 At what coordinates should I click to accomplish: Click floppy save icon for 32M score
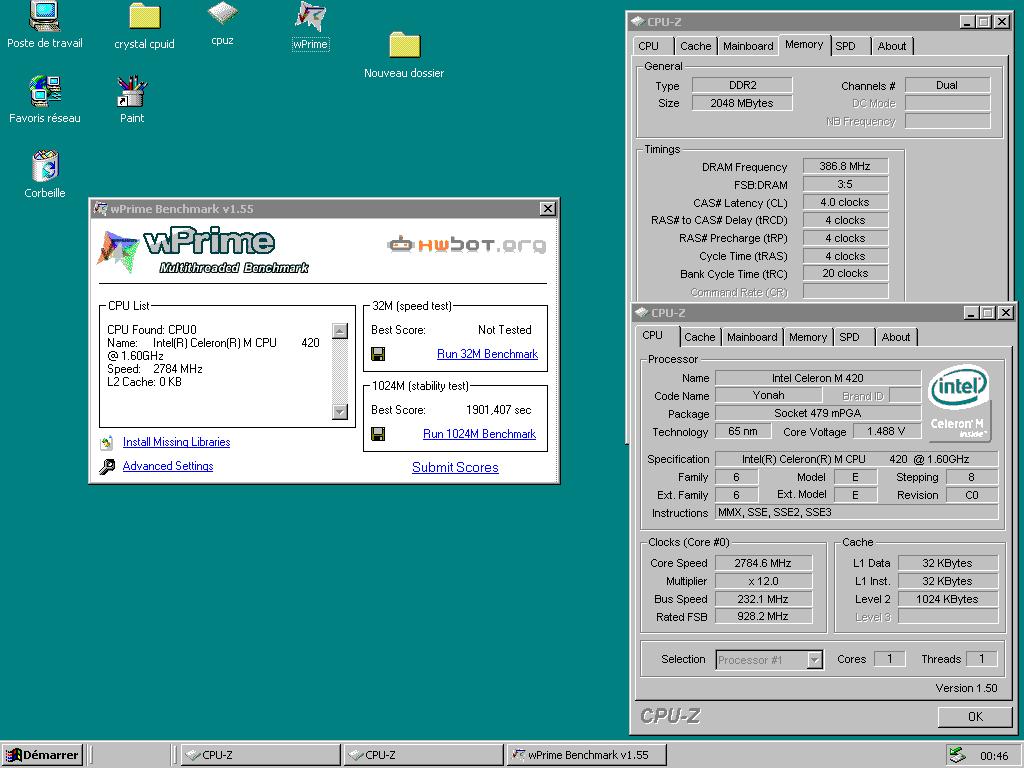pos(377,354)
